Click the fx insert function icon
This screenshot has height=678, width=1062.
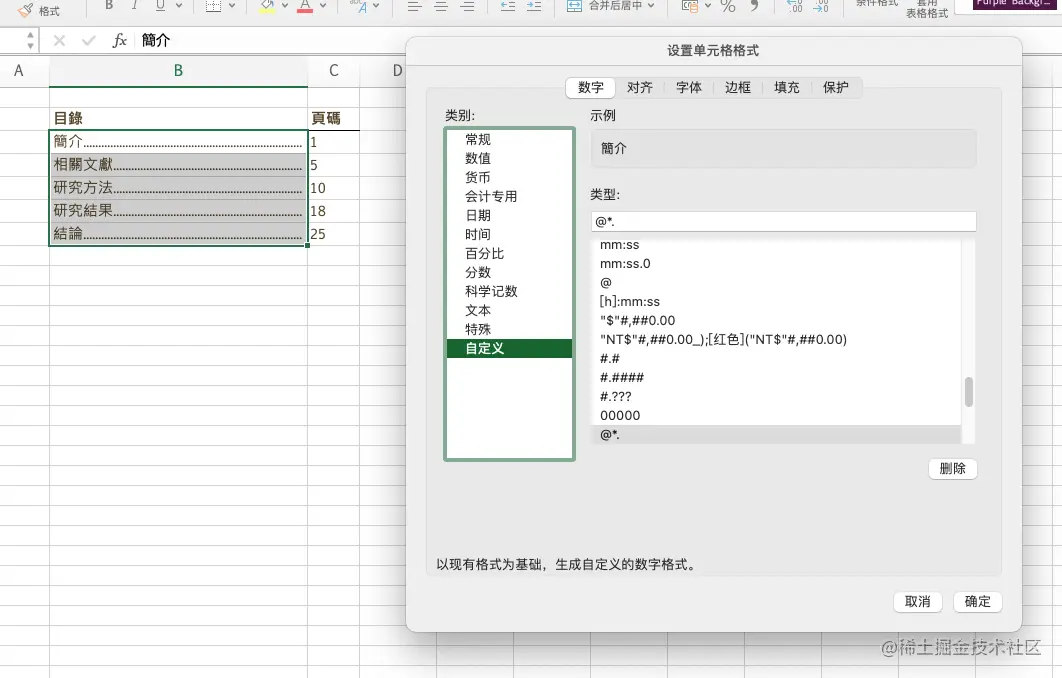(x=119, y=41)
